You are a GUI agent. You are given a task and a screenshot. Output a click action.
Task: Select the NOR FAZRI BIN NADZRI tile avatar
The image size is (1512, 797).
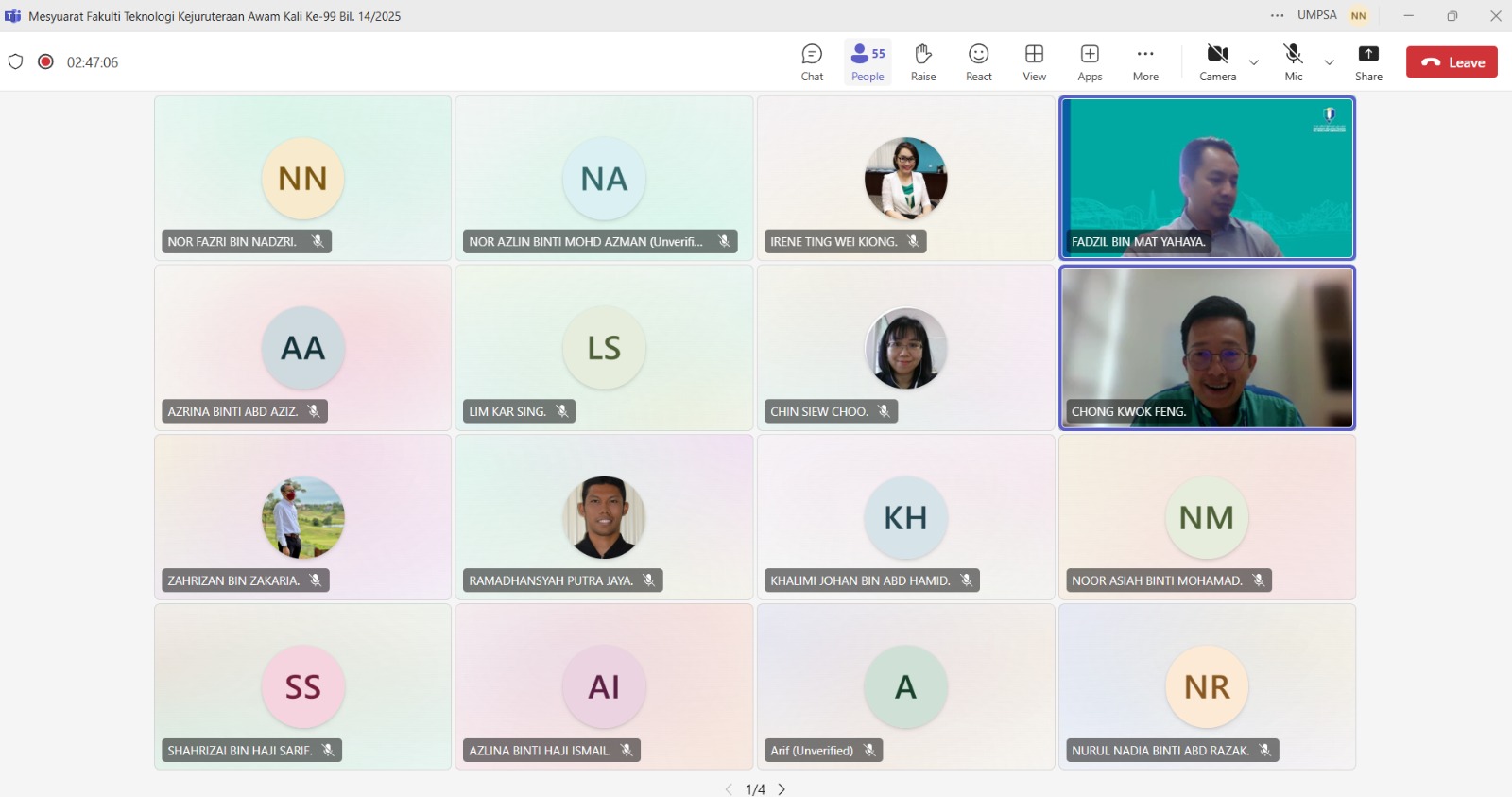pos(302,179)
